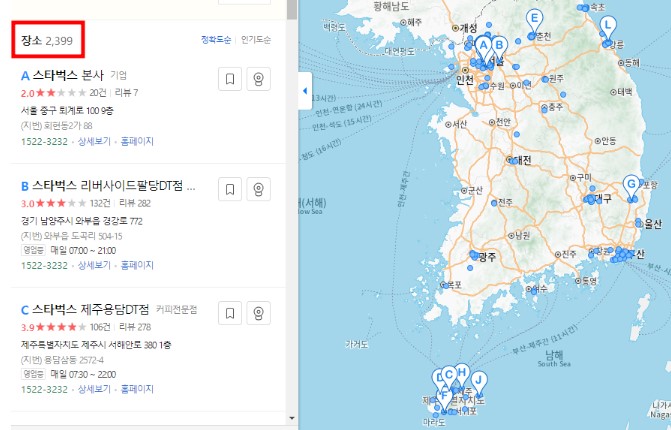Click the 영업중 badge with hours 07:30 ~ 22:00

(33, 374)
